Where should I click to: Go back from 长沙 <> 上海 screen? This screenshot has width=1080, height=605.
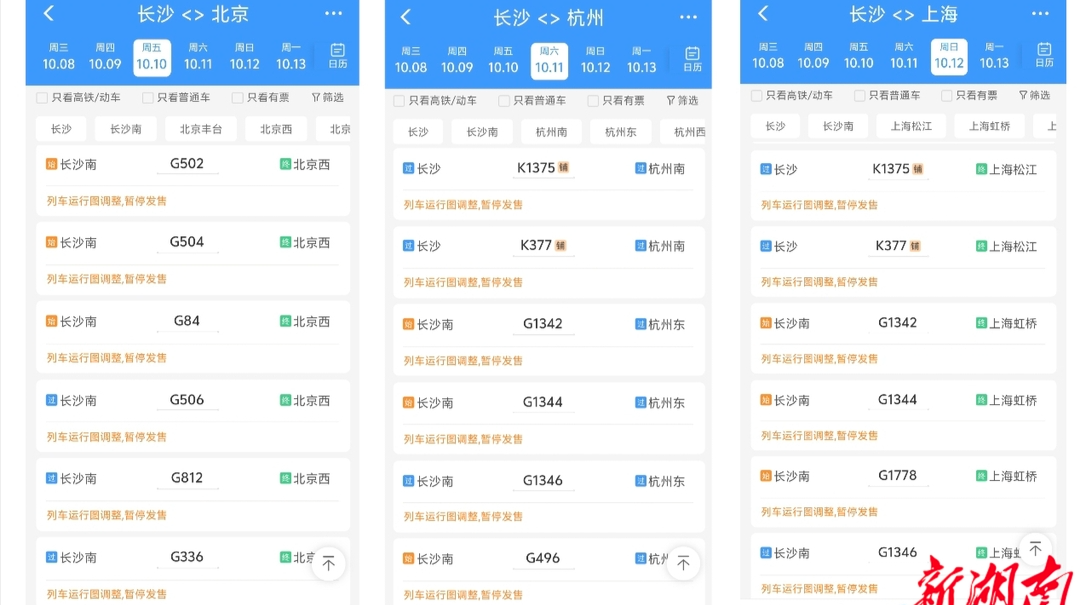(x=763, y=14)
